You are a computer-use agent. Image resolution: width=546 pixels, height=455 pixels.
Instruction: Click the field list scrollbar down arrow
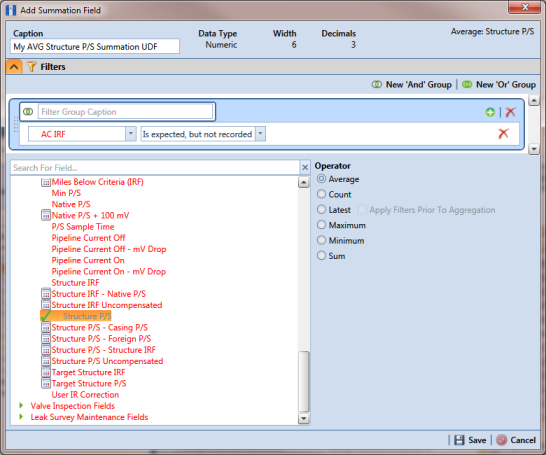click(304, 418)
